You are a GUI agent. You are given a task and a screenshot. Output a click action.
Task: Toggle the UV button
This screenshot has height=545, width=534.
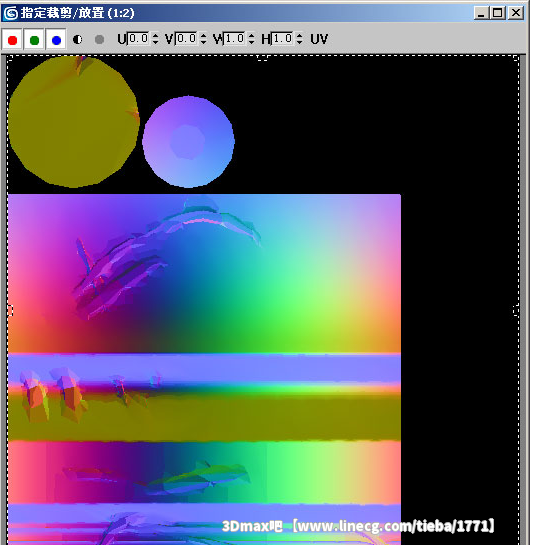(319, 39)
